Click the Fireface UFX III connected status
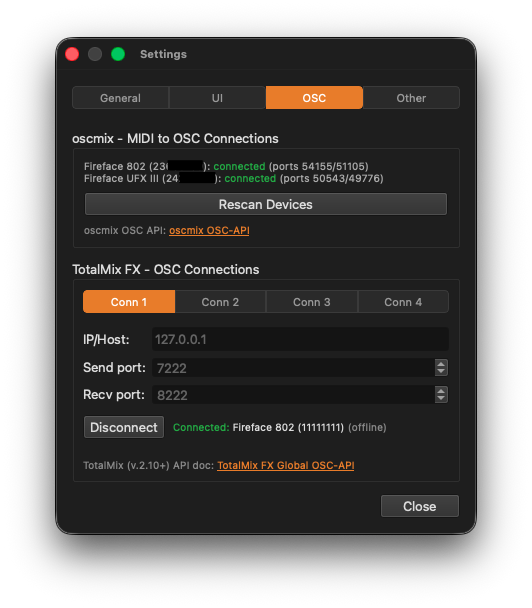532x608 pixels. pos(250,178)
